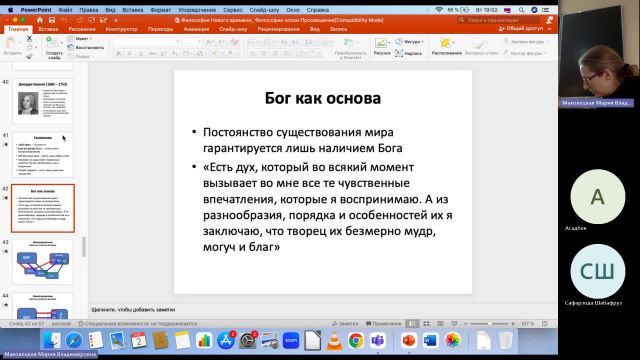Viewport: 640px width, 360px height.
Task: Open the Расположение dropdown arrow
Action: (x=453, y=42)
